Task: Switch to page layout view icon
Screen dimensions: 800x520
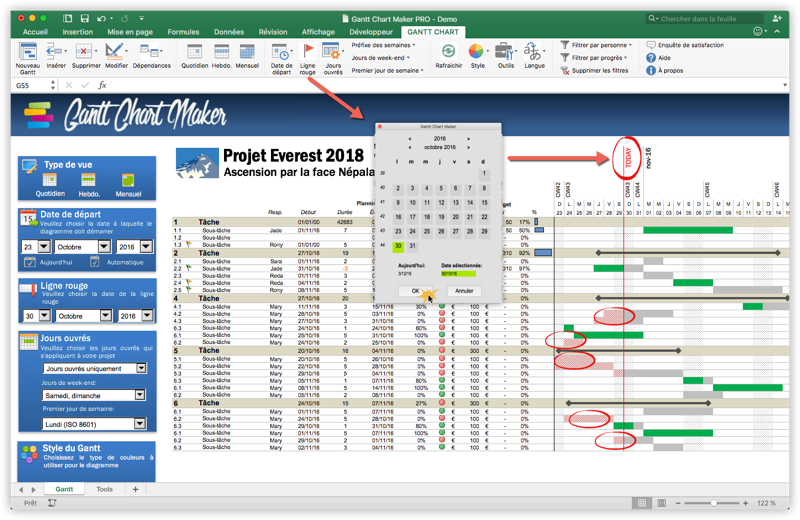Action: pyautogui.click(x=661, y=503)
